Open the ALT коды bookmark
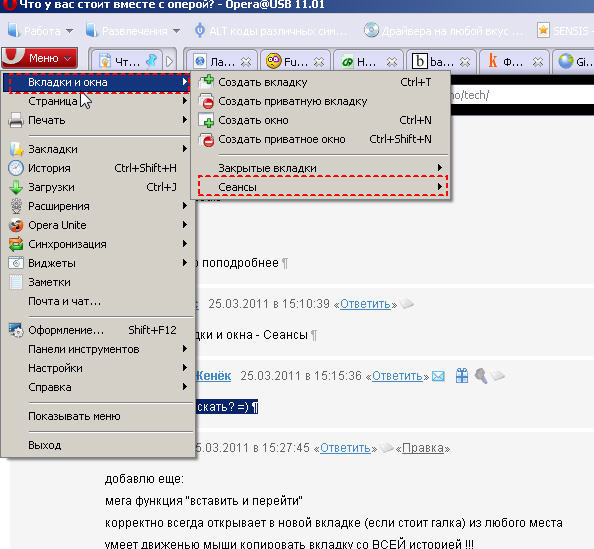Screen dimensions: 594x549 pyautogui.click(x=271, y=31)
